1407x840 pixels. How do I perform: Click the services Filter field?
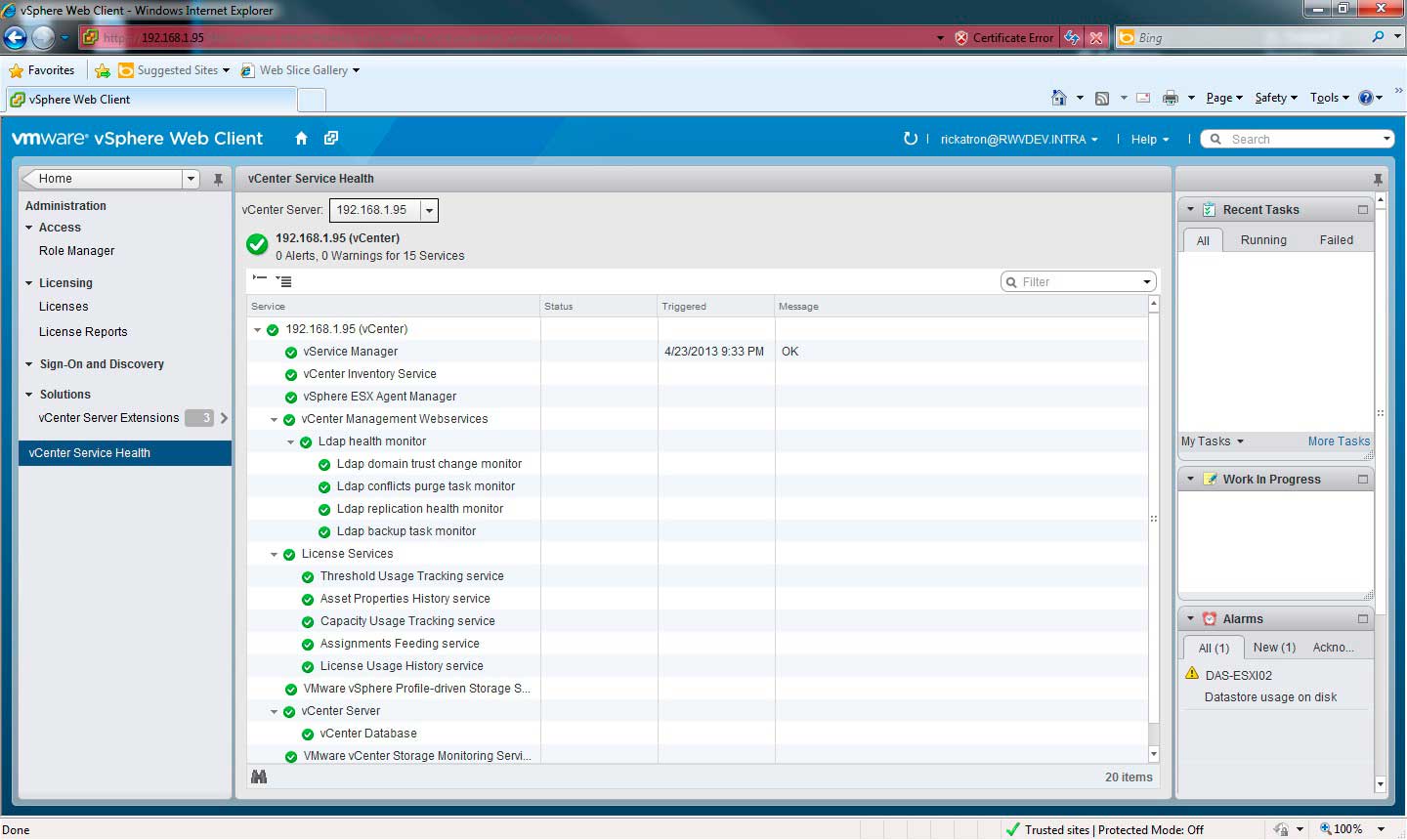1079,282
